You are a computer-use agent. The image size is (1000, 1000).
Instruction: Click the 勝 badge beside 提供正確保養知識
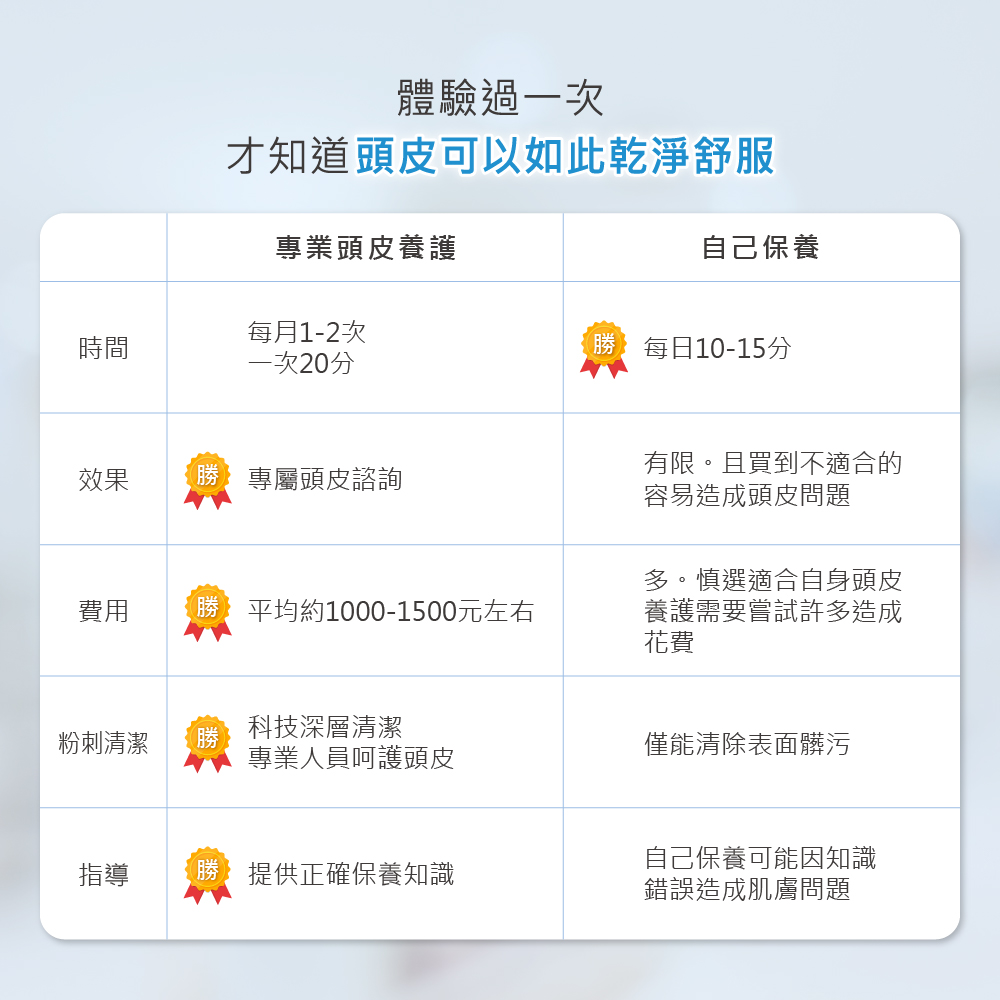click(207, 875)
